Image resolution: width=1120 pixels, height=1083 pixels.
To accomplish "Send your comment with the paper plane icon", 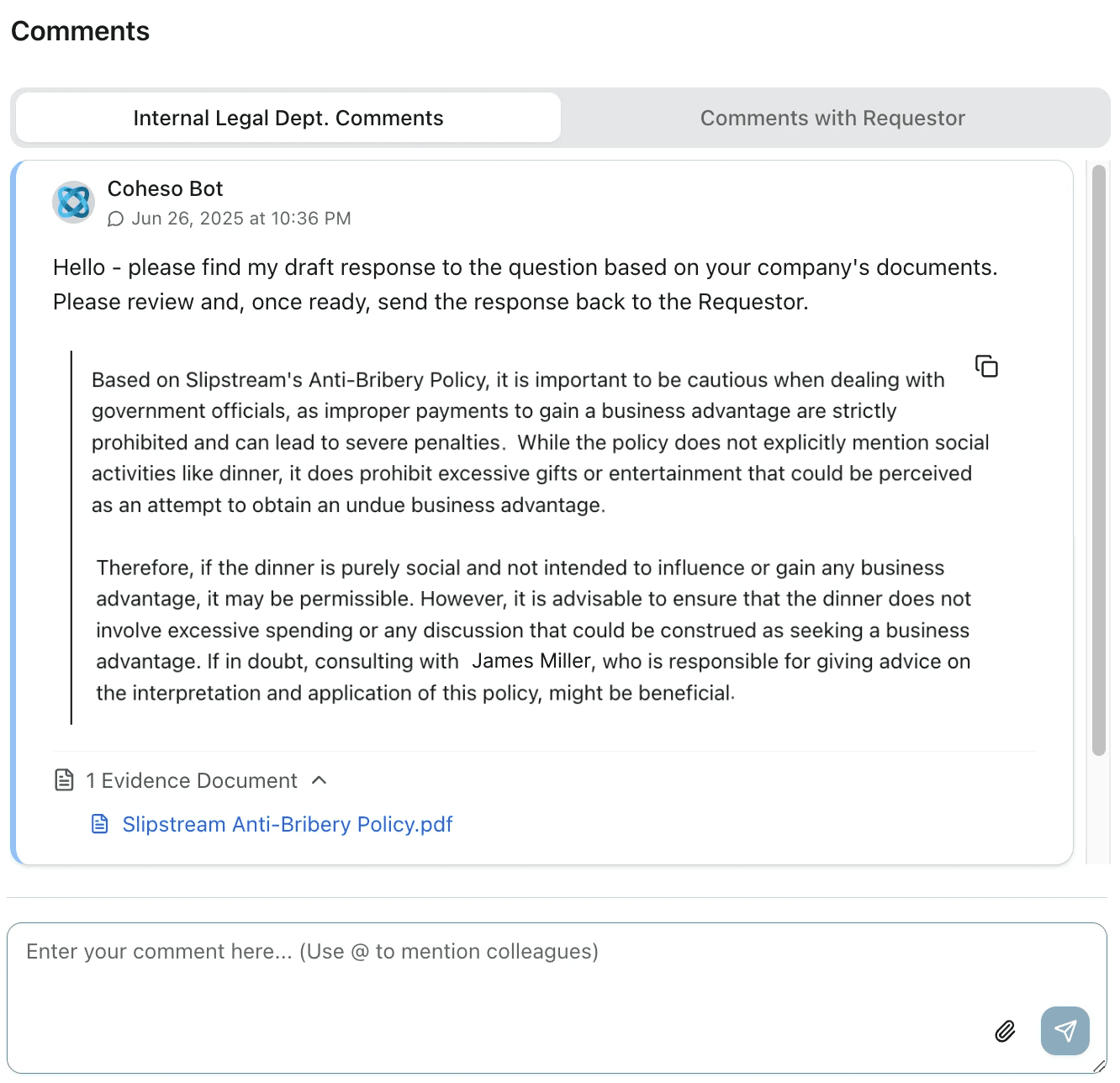I will (1065, 1030).
